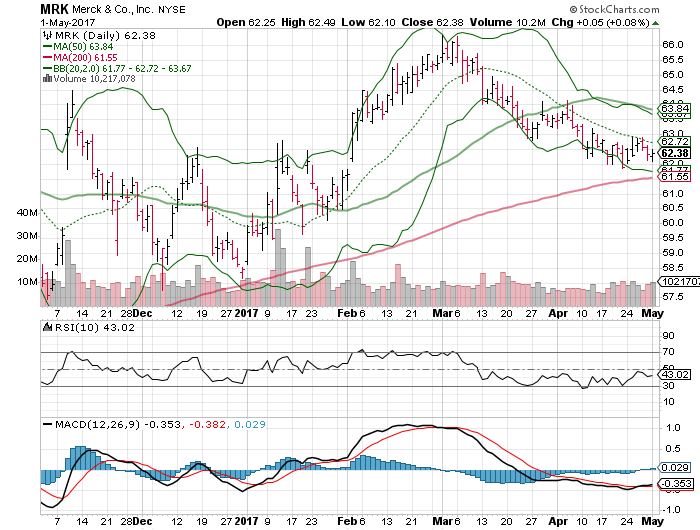Click the MACD 0.5 axis label
The width and height of the screenshot is (700, 530).
pyautogui.click(x=672, y=449)
